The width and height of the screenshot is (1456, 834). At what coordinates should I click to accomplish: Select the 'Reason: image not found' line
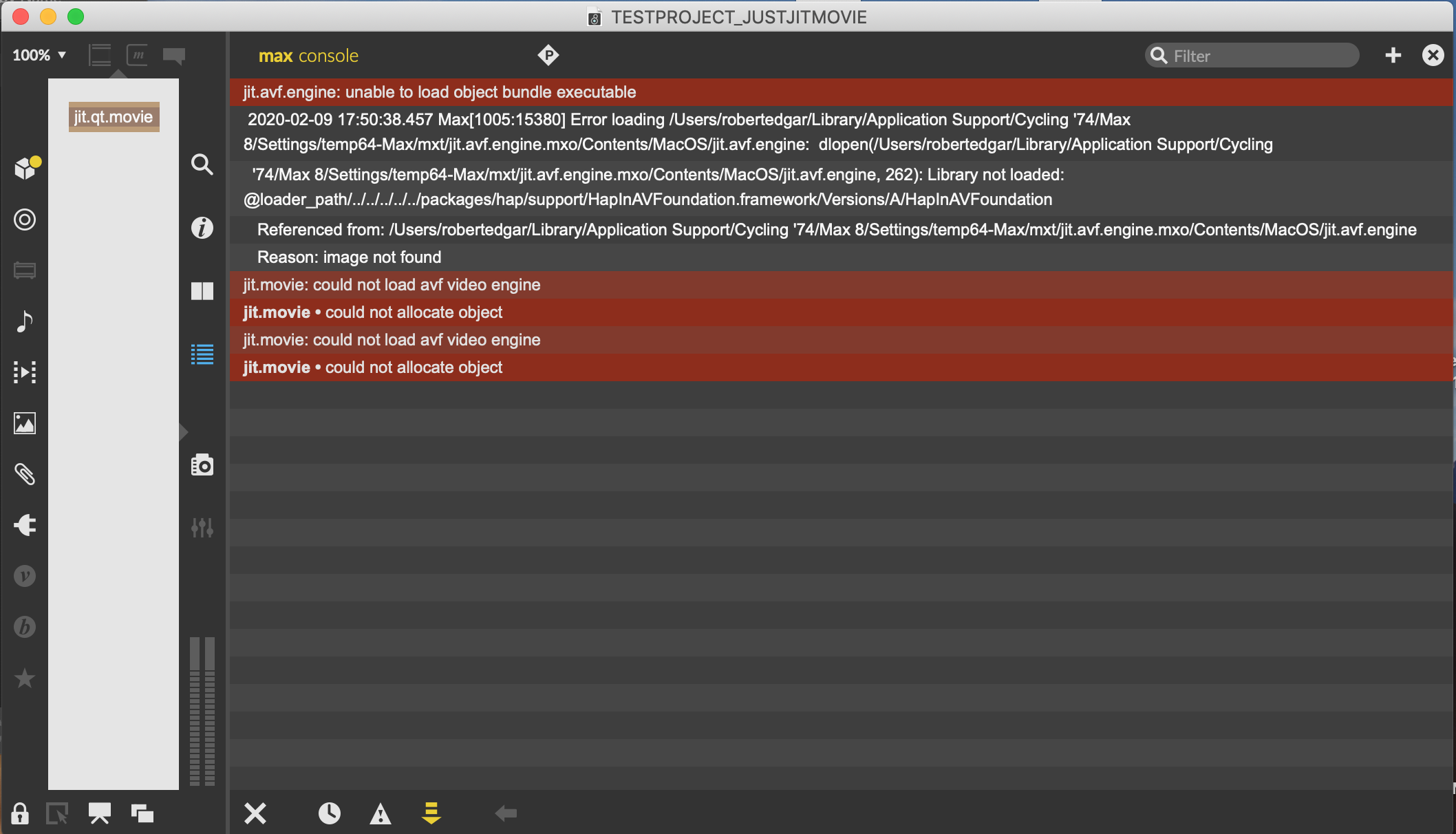click(841, 257)
